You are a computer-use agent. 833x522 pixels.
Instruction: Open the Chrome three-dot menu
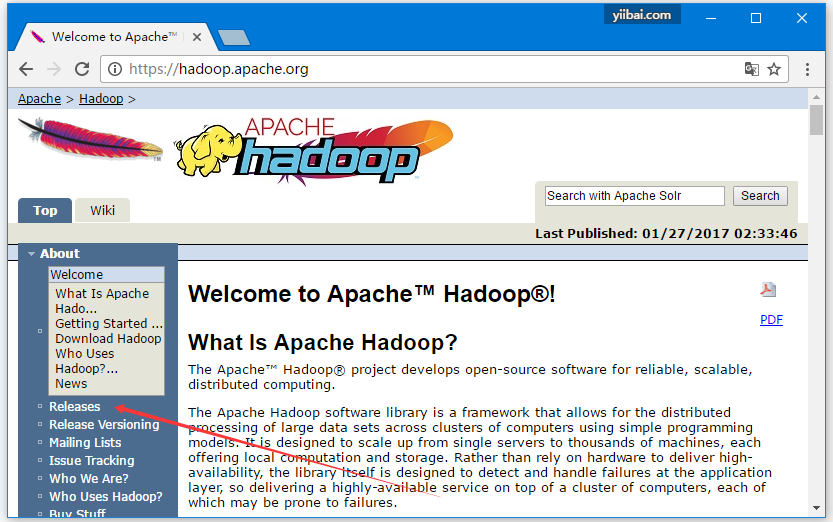(x=807, y=69)
